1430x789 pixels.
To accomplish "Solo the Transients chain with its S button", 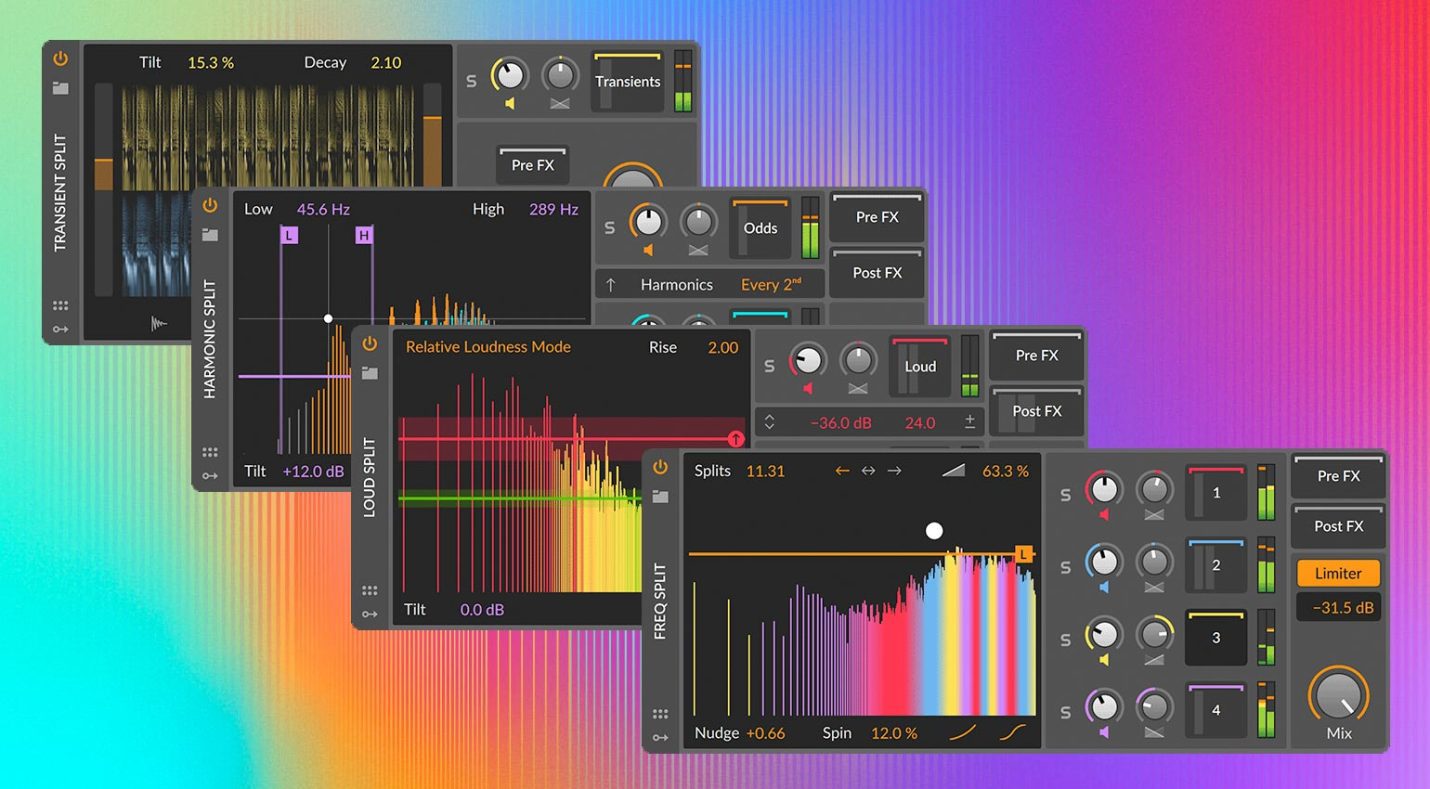I will tap(471, 81).
